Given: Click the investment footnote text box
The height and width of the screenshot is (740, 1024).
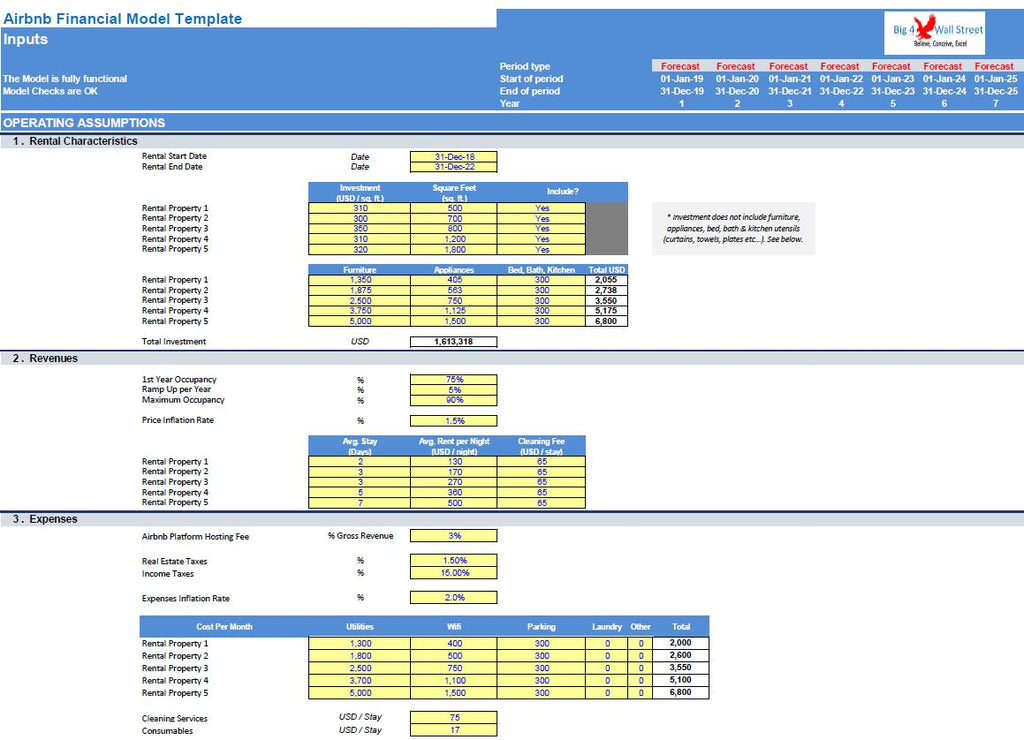Looking at the screenshot, I should tap(732, 228).
